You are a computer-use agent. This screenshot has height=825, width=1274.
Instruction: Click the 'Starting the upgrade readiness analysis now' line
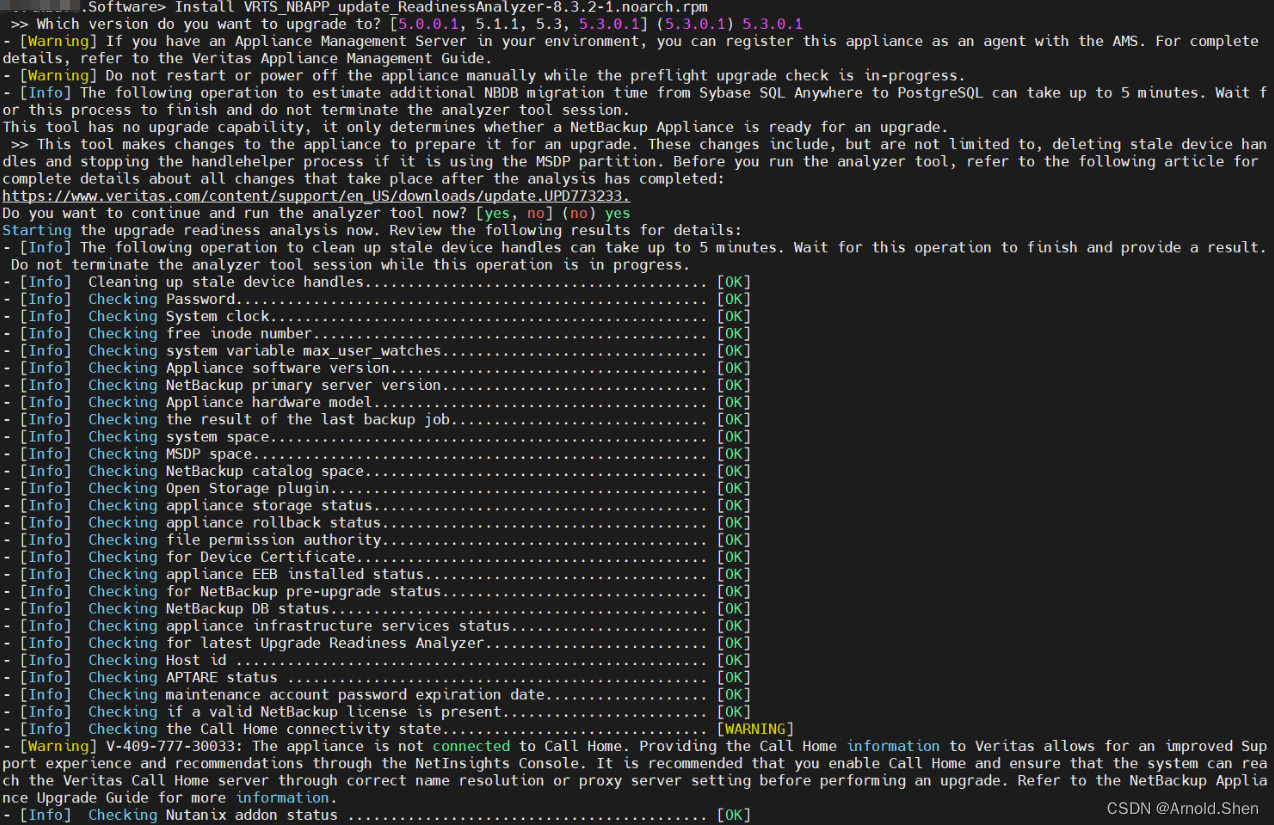click(372, 230)
